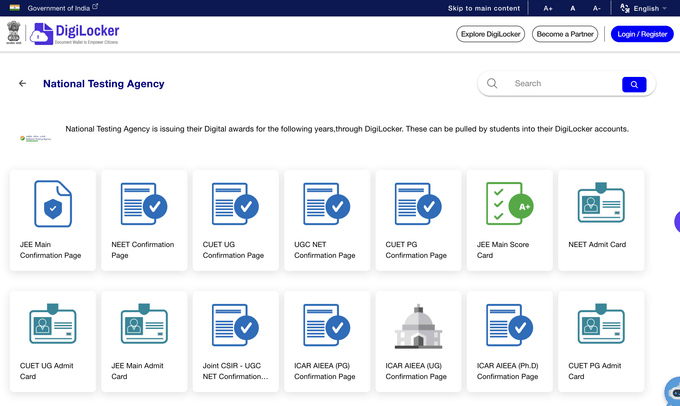The image size is (680, 406).
Task: Click the blue search magnifier button
Action: click(634, 85)
